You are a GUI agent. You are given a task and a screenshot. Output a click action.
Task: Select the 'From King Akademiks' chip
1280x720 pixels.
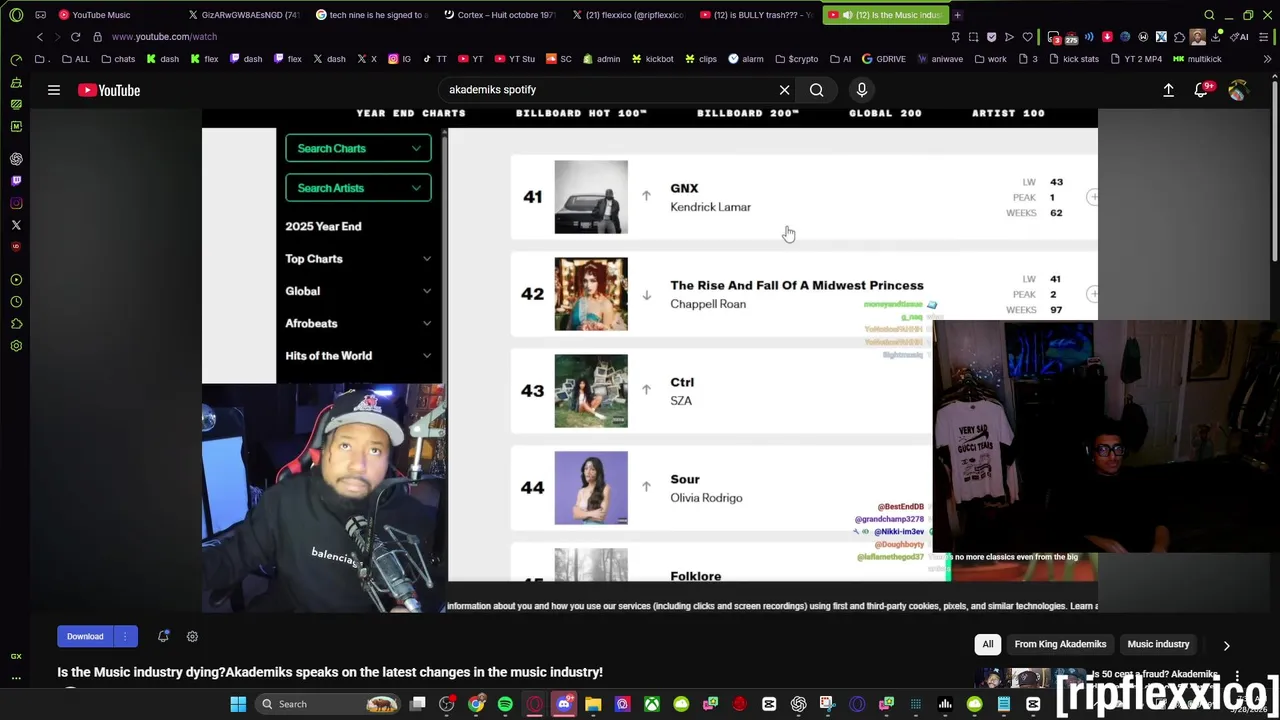click(x=1060, y=644)
